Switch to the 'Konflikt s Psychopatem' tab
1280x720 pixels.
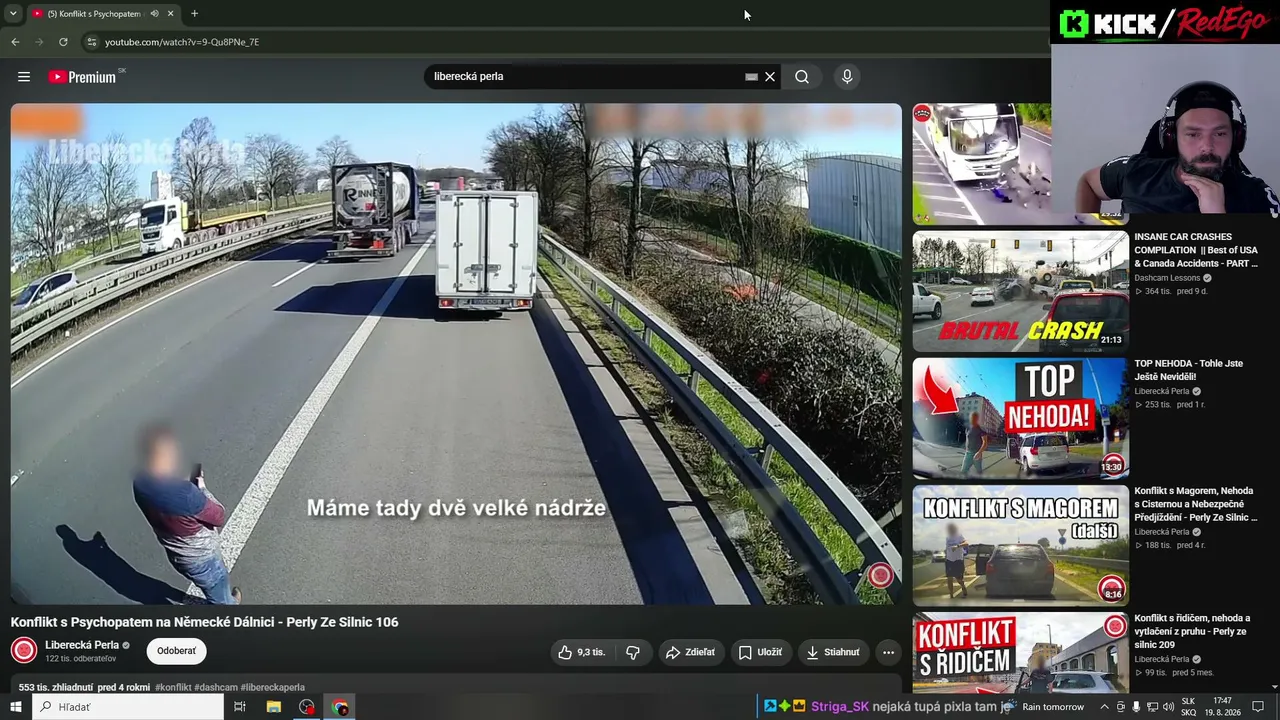92,14
